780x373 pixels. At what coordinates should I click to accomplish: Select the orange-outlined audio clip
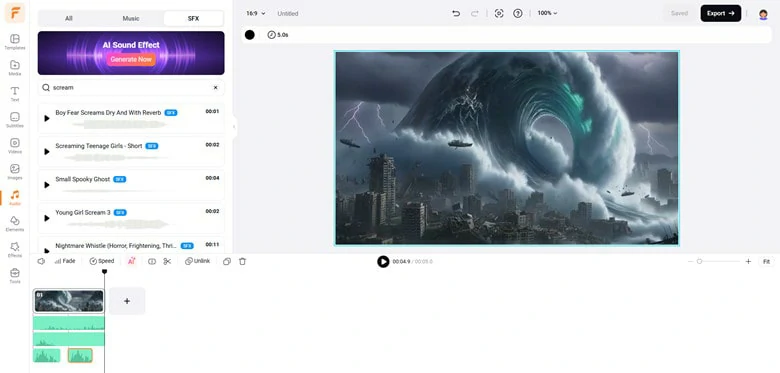coord(80,355)
